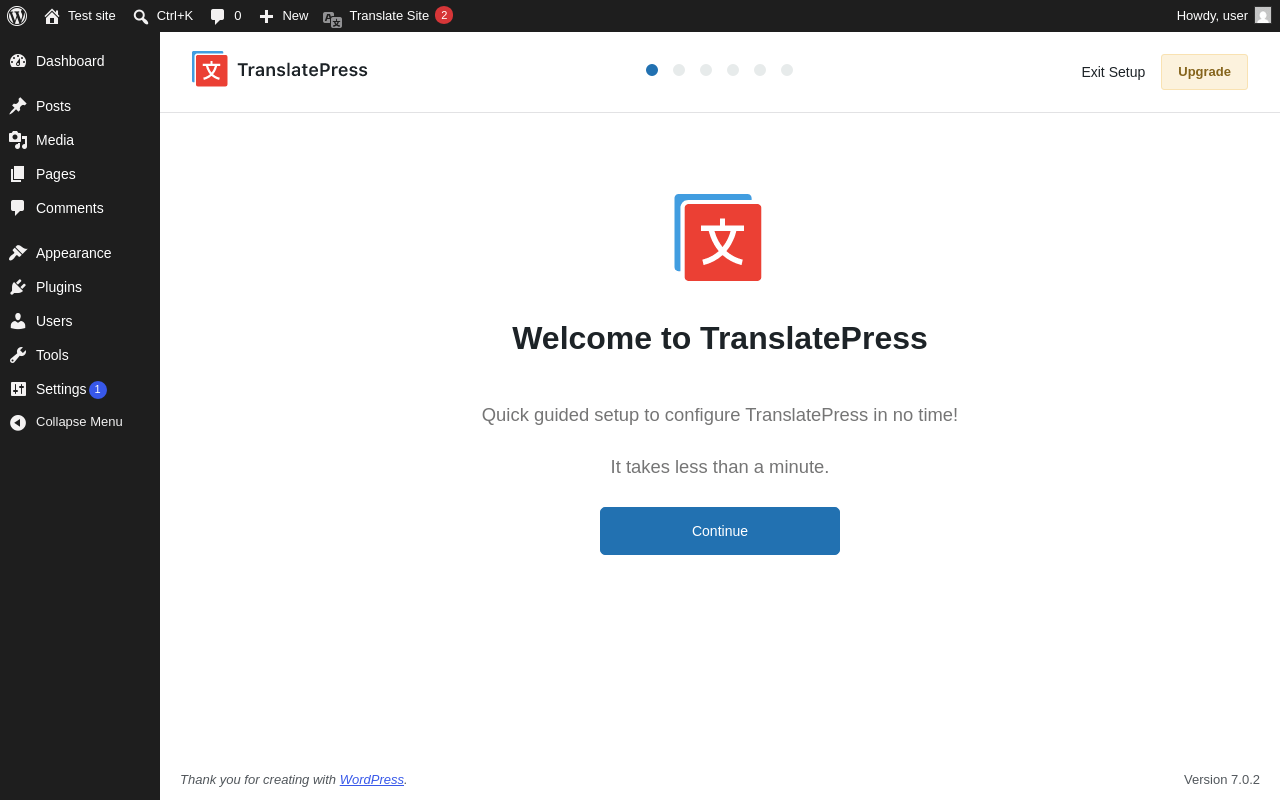Open the Dashboard gauge icon
The width and height of the screenshot is (1280, 800).
click(x=18, y=61)
